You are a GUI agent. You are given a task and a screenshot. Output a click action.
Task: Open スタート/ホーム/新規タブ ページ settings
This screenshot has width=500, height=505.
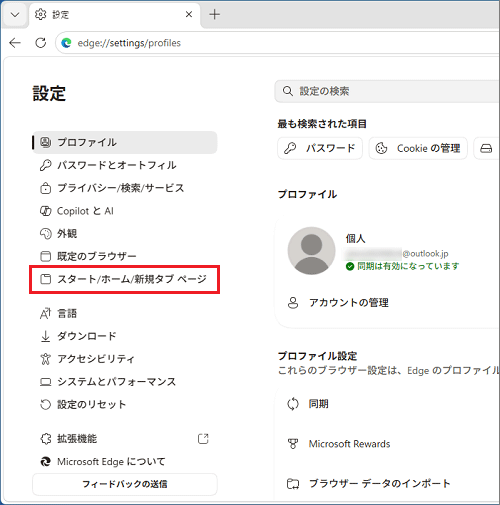click(x=125, y=279)
